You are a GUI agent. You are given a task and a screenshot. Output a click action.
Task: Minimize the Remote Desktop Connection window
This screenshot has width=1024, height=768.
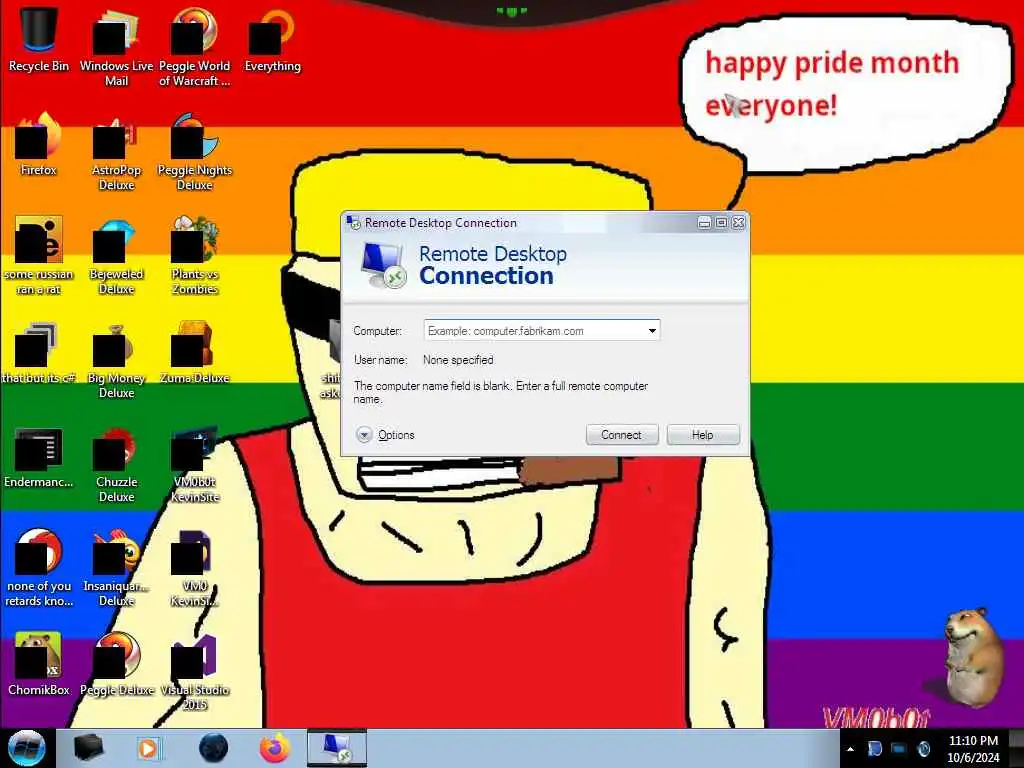[x=704, y=223]
